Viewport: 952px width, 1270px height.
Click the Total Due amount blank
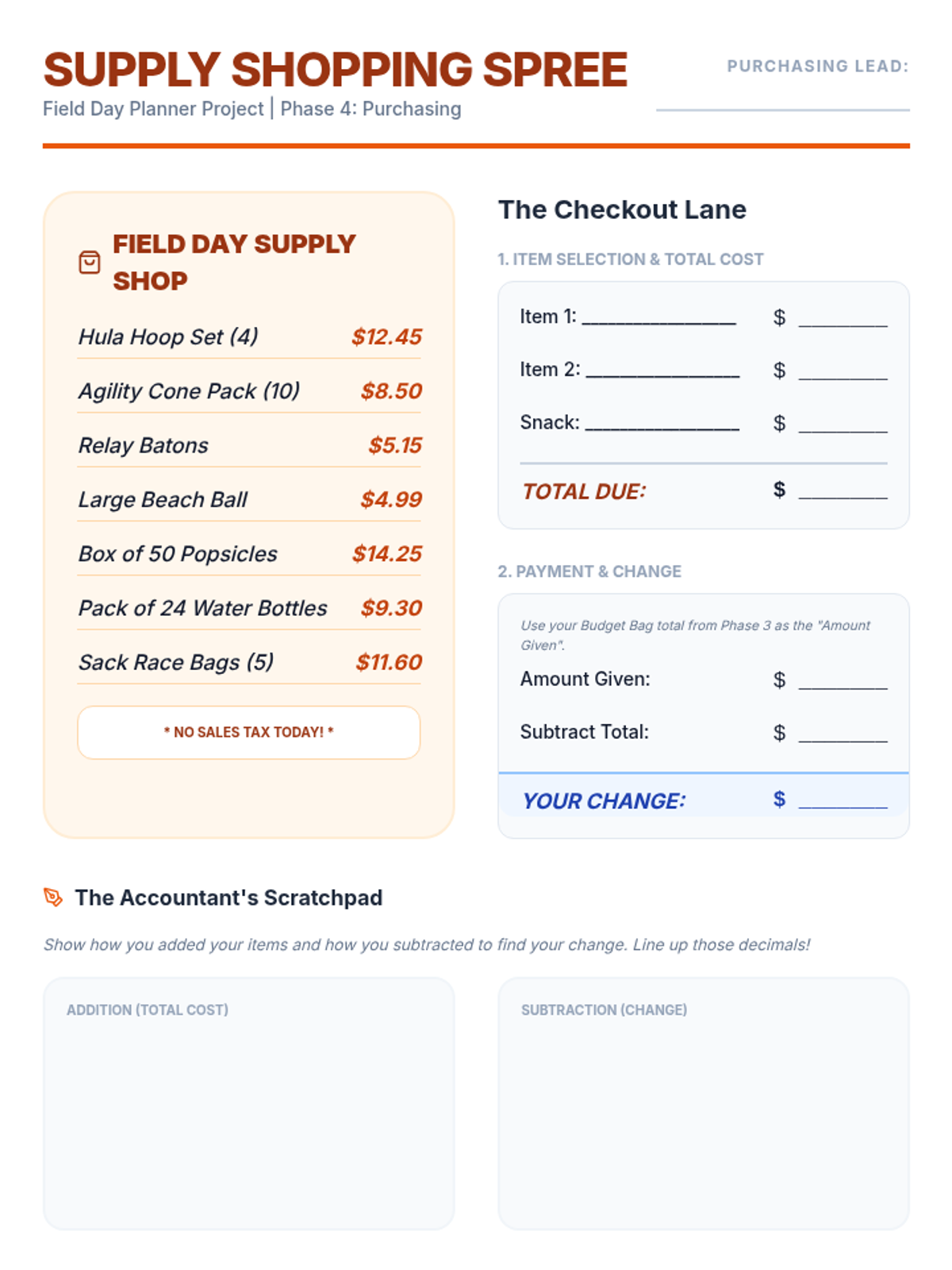(843, 491)
